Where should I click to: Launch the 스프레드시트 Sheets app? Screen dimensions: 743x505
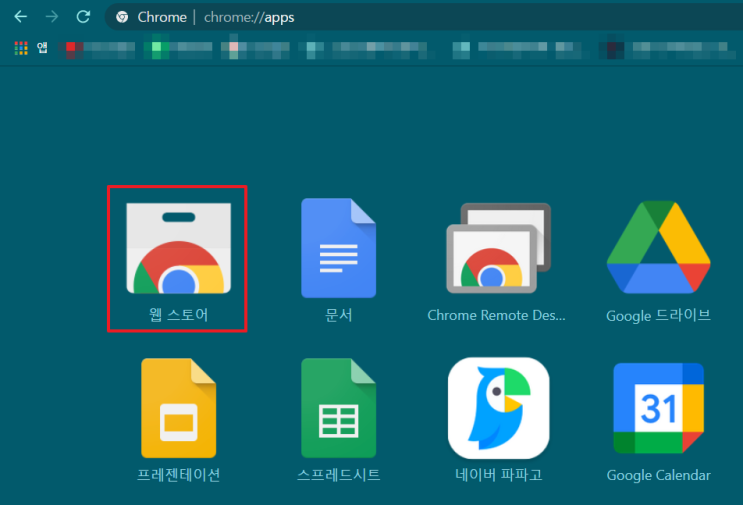(x=338, y=408)
